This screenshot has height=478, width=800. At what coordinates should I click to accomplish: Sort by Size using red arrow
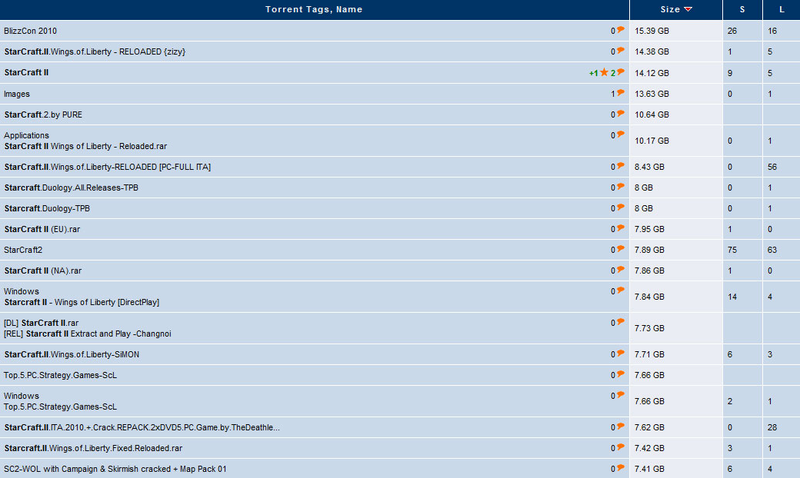coord(688,10)
